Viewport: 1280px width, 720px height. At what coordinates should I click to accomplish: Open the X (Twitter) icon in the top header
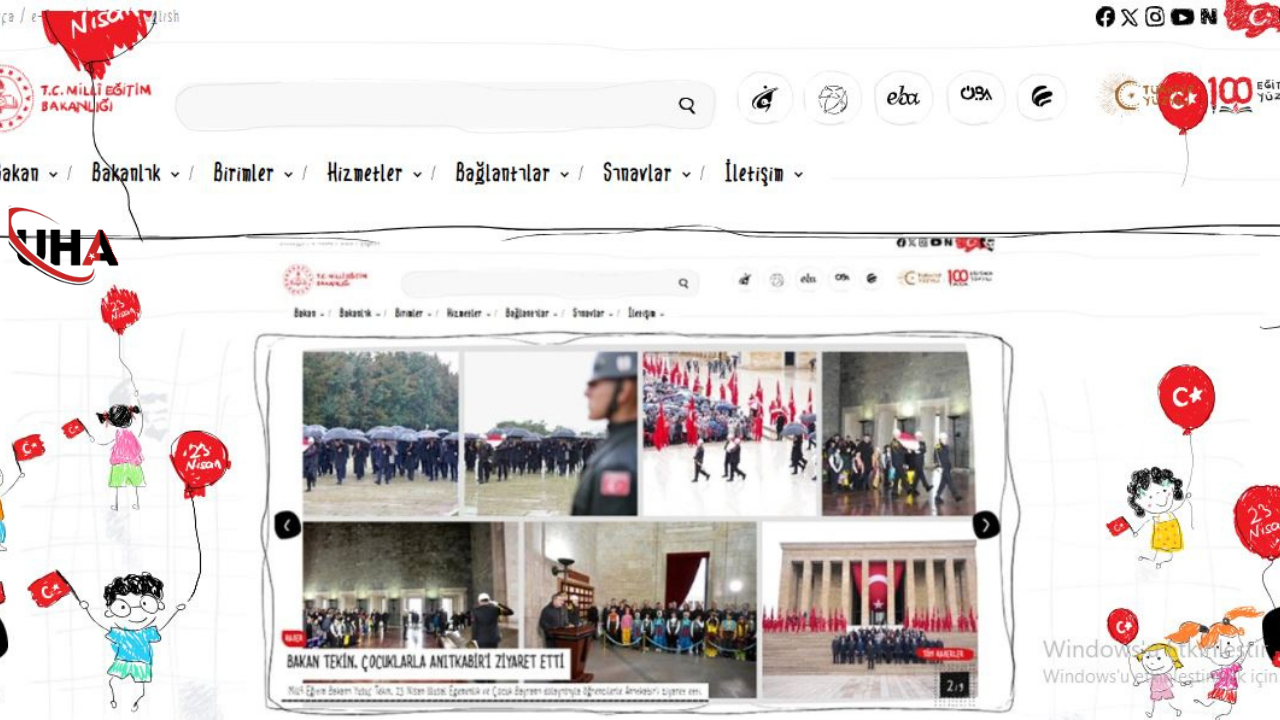click(1129, 17)
